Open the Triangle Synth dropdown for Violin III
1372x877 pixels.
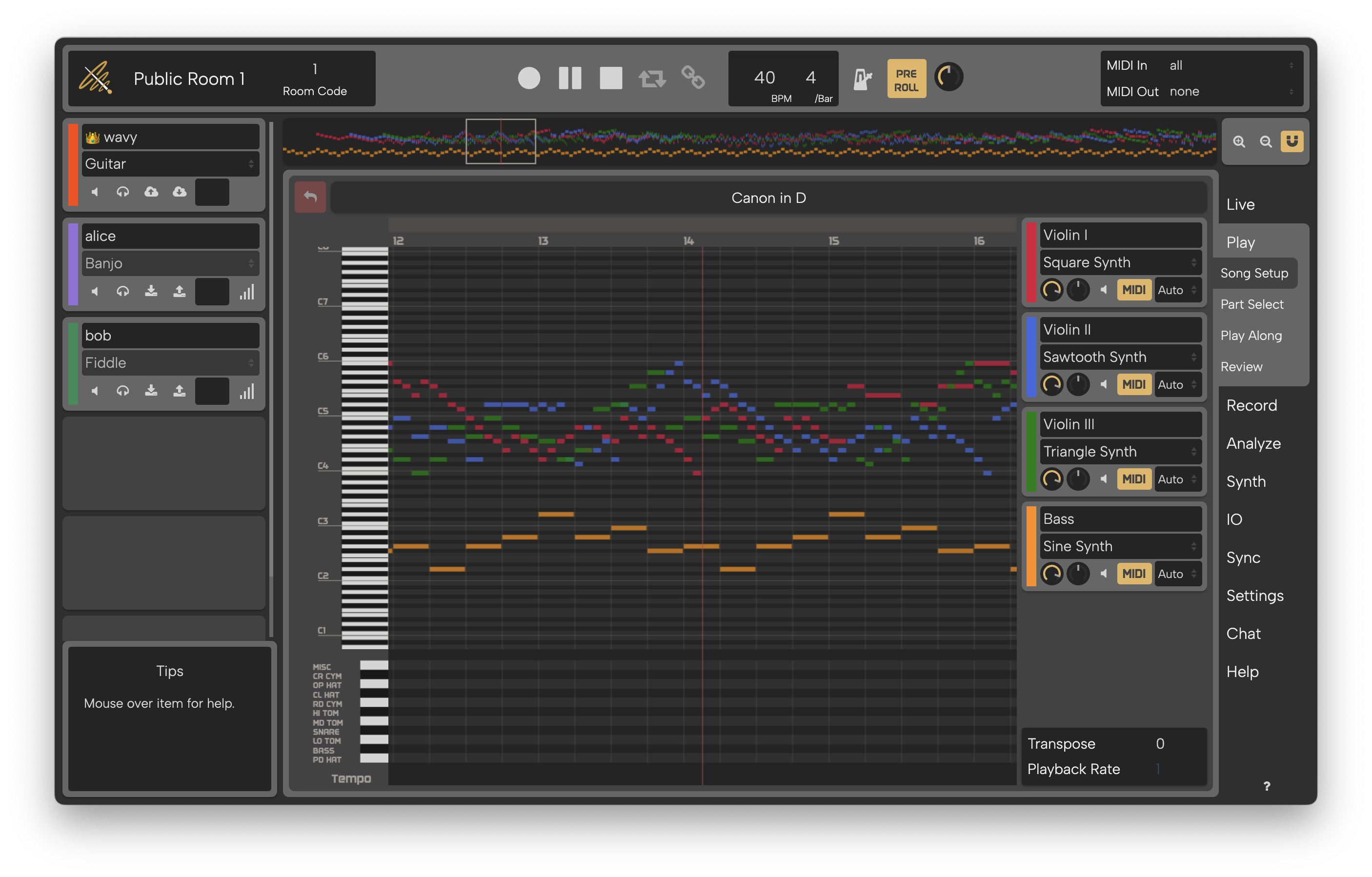coord(1121,452)
